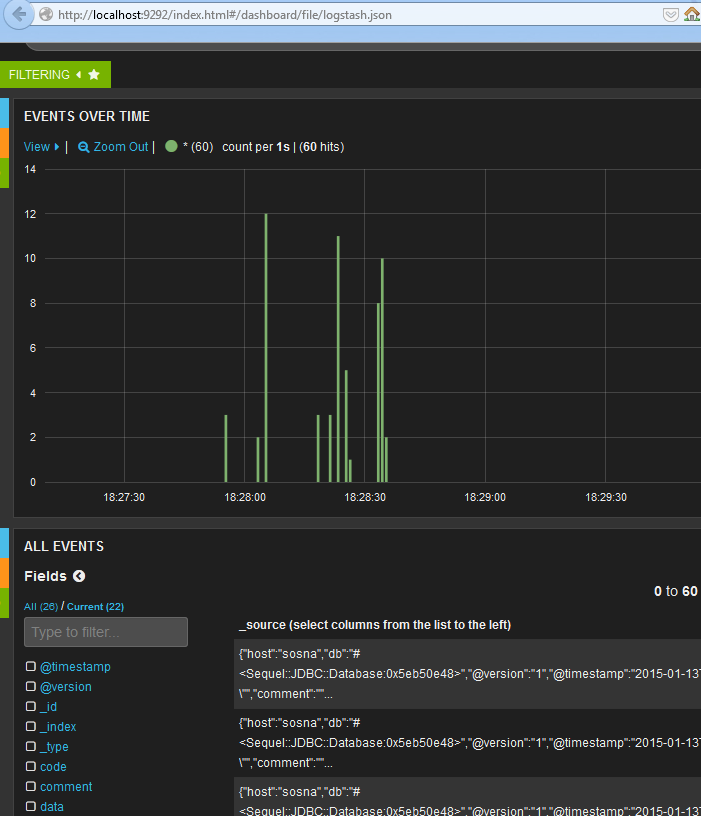The height and width of the screenshot is (816, 701).
Task: Check the _id field checkbox
Action: 31,706
